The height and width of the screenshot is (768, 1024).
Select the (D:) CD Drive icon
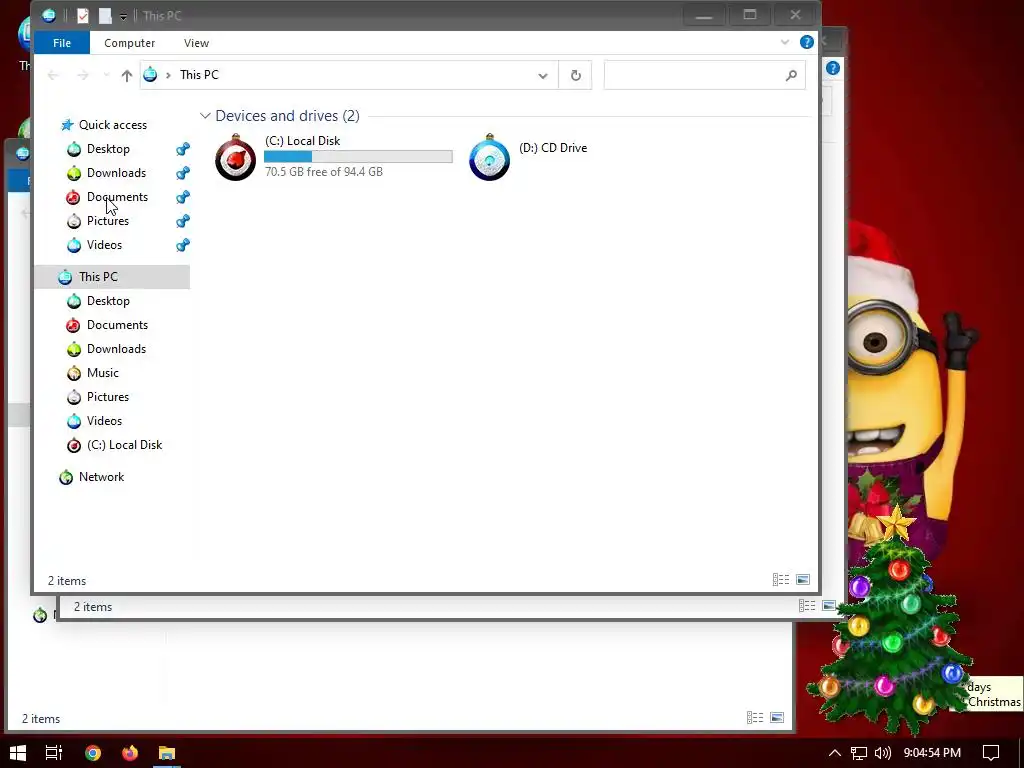(489, 157)
